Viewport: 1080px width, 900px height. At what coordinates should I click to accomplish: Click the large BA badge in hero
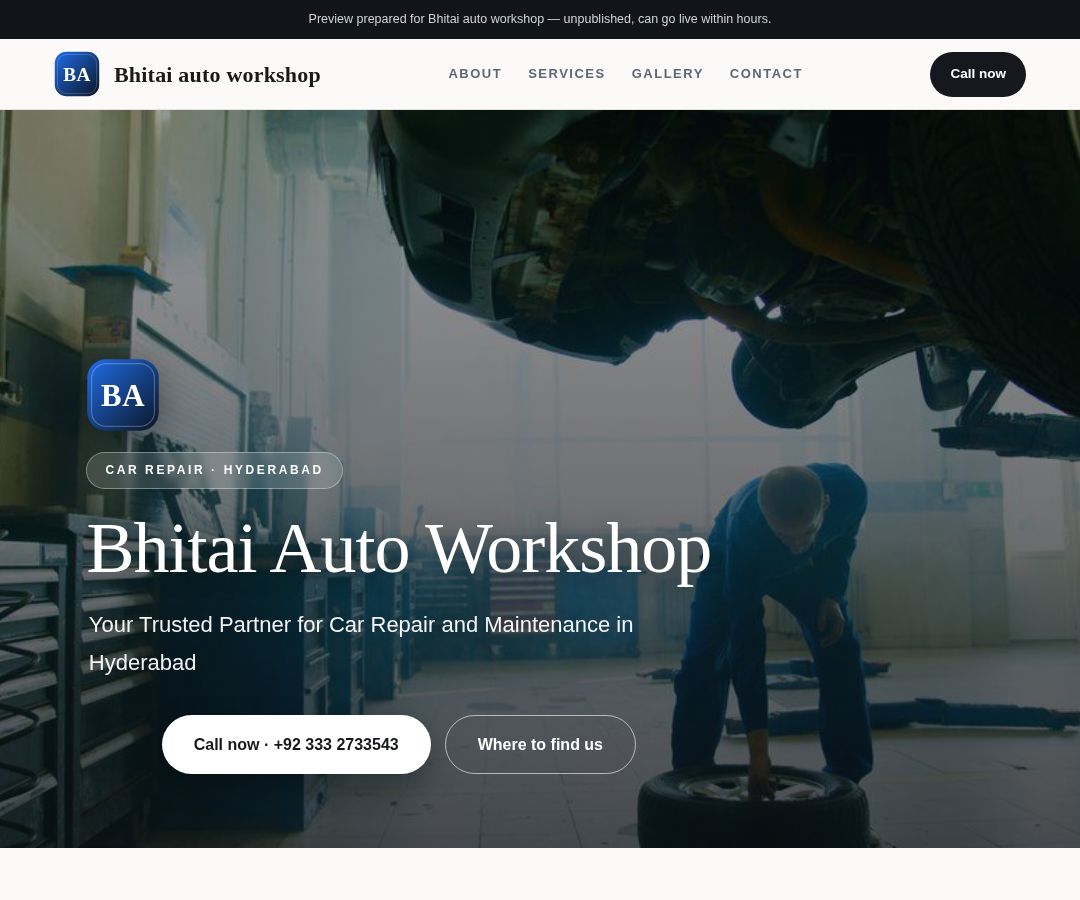123,395
